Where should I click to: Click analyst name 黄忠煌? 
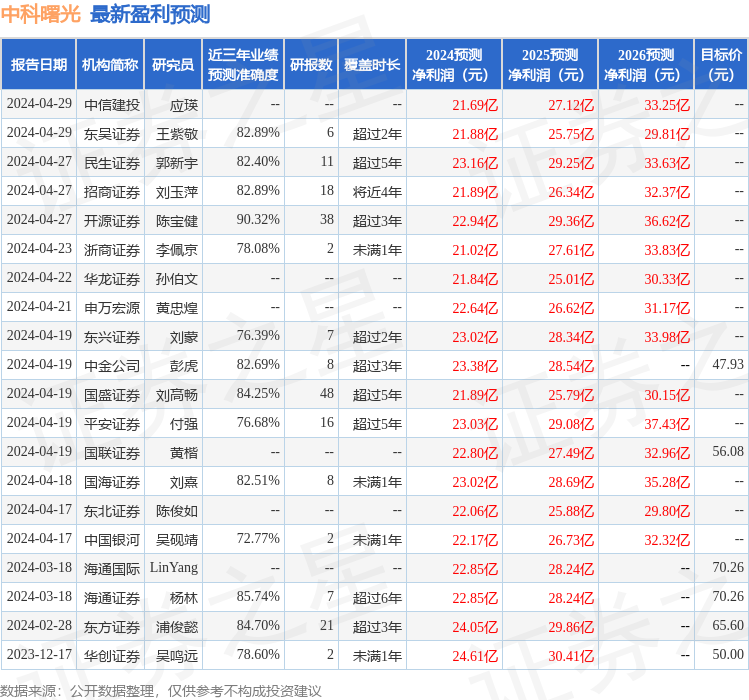177,308
